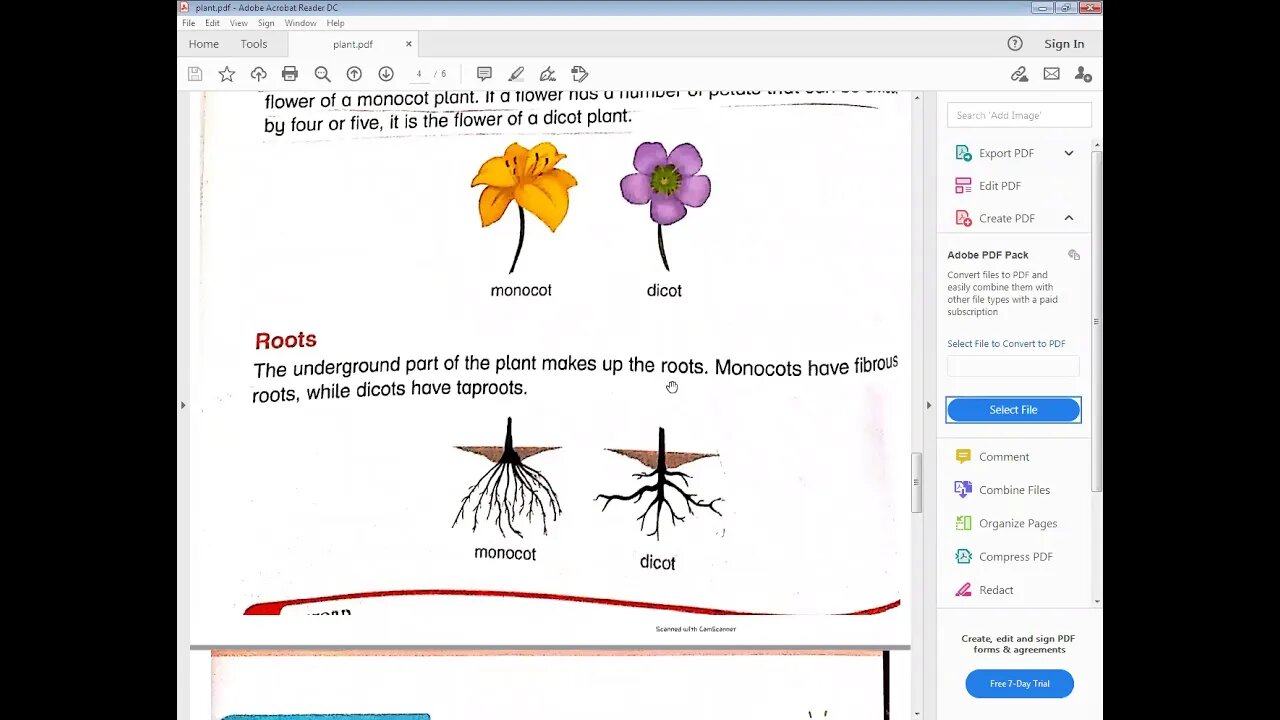The height and width of the screenshot is (720, 1280).
Task: Click the Create PDF tool icon
Action: pyautogui.click(x=963, y=218)
